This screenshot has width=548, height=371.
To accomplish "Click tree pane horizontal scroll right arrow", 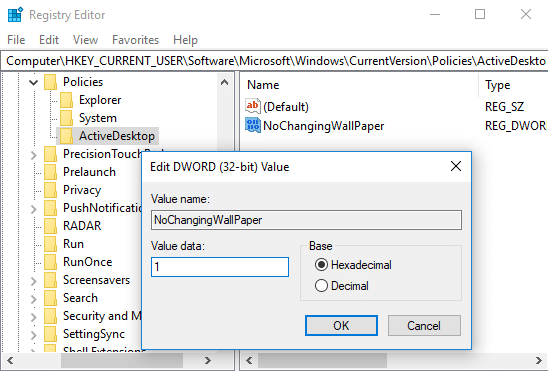I will 208,361.
